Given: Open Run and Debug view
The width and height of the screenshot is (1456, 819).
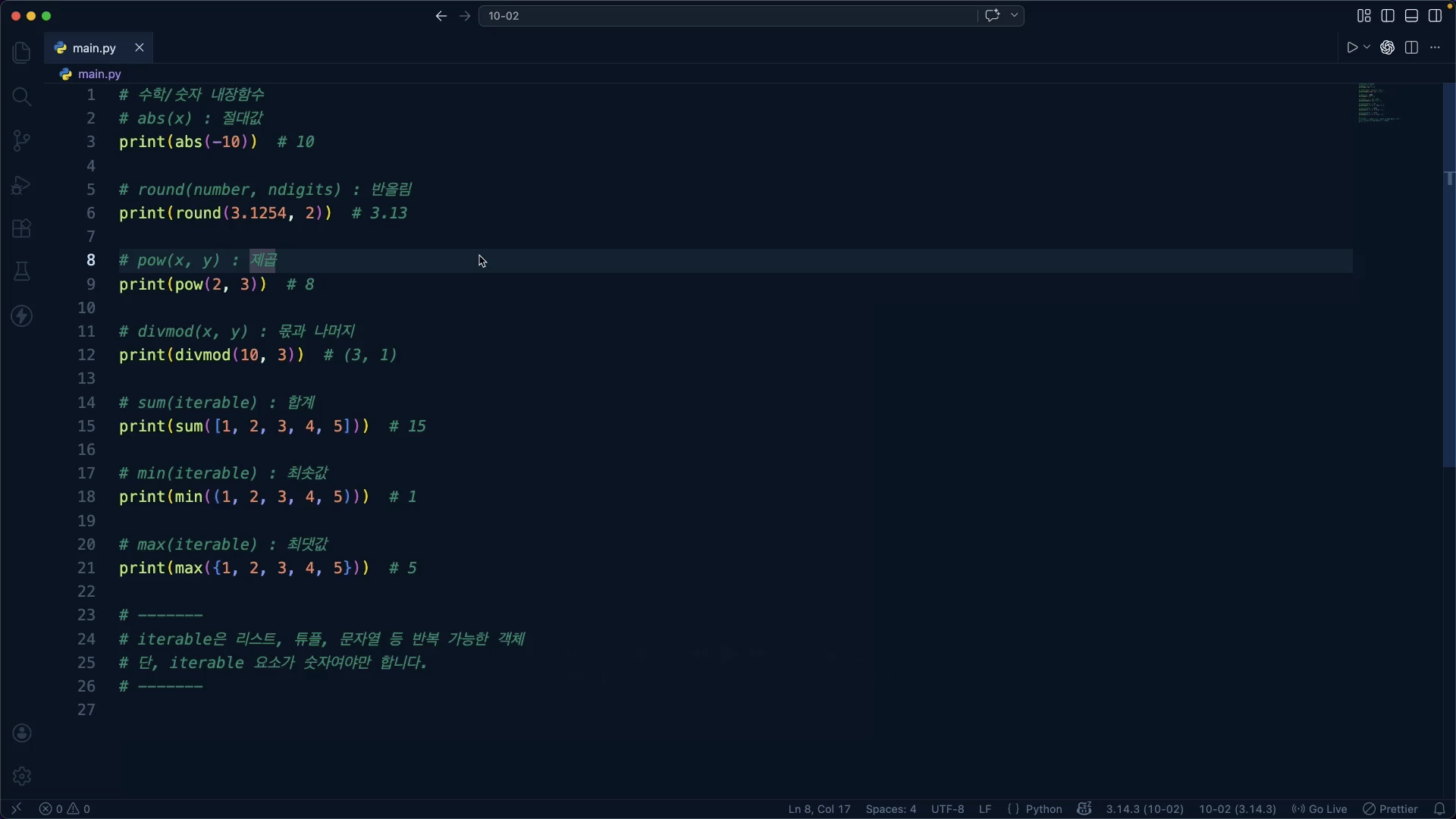Looking at the screenshot, I should [x=21, y=185].
